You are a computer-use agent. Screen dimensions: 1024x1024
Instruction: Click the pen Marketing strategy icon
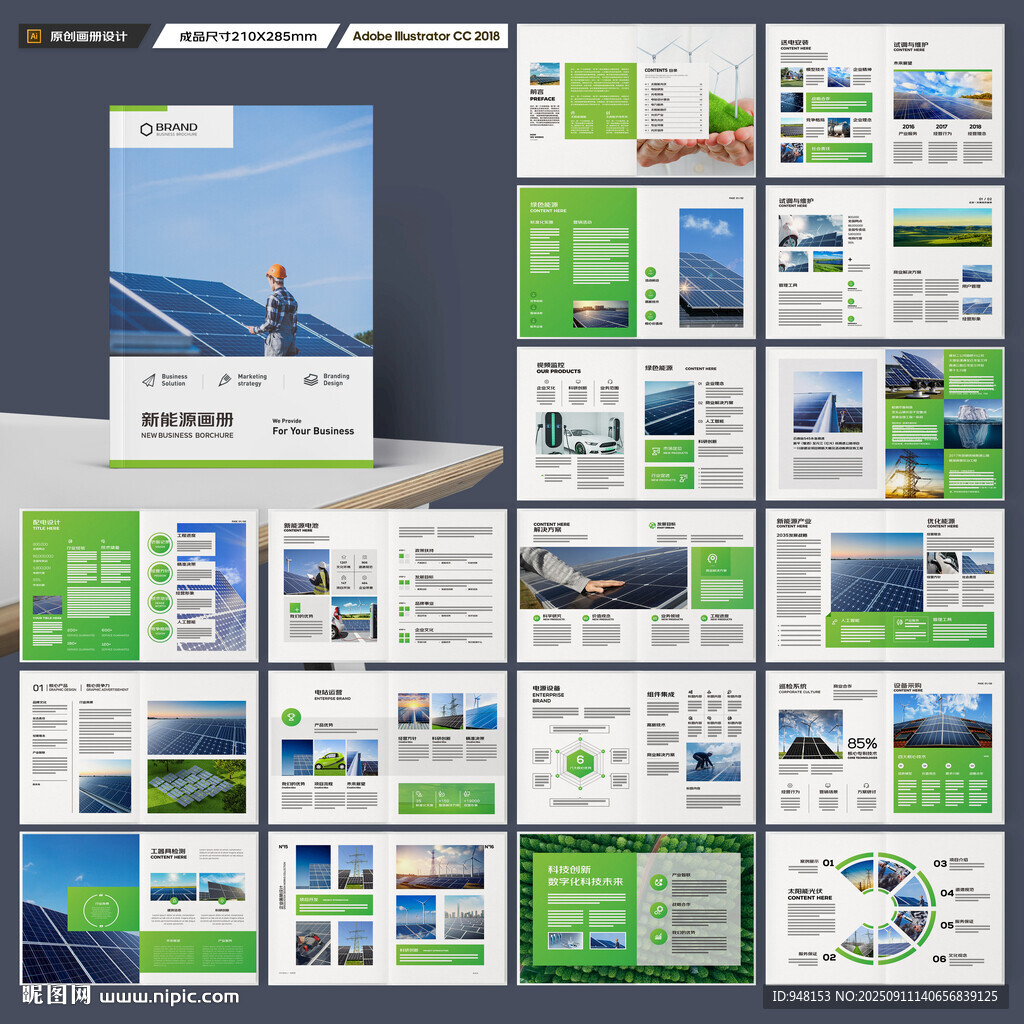pos(225,379)
